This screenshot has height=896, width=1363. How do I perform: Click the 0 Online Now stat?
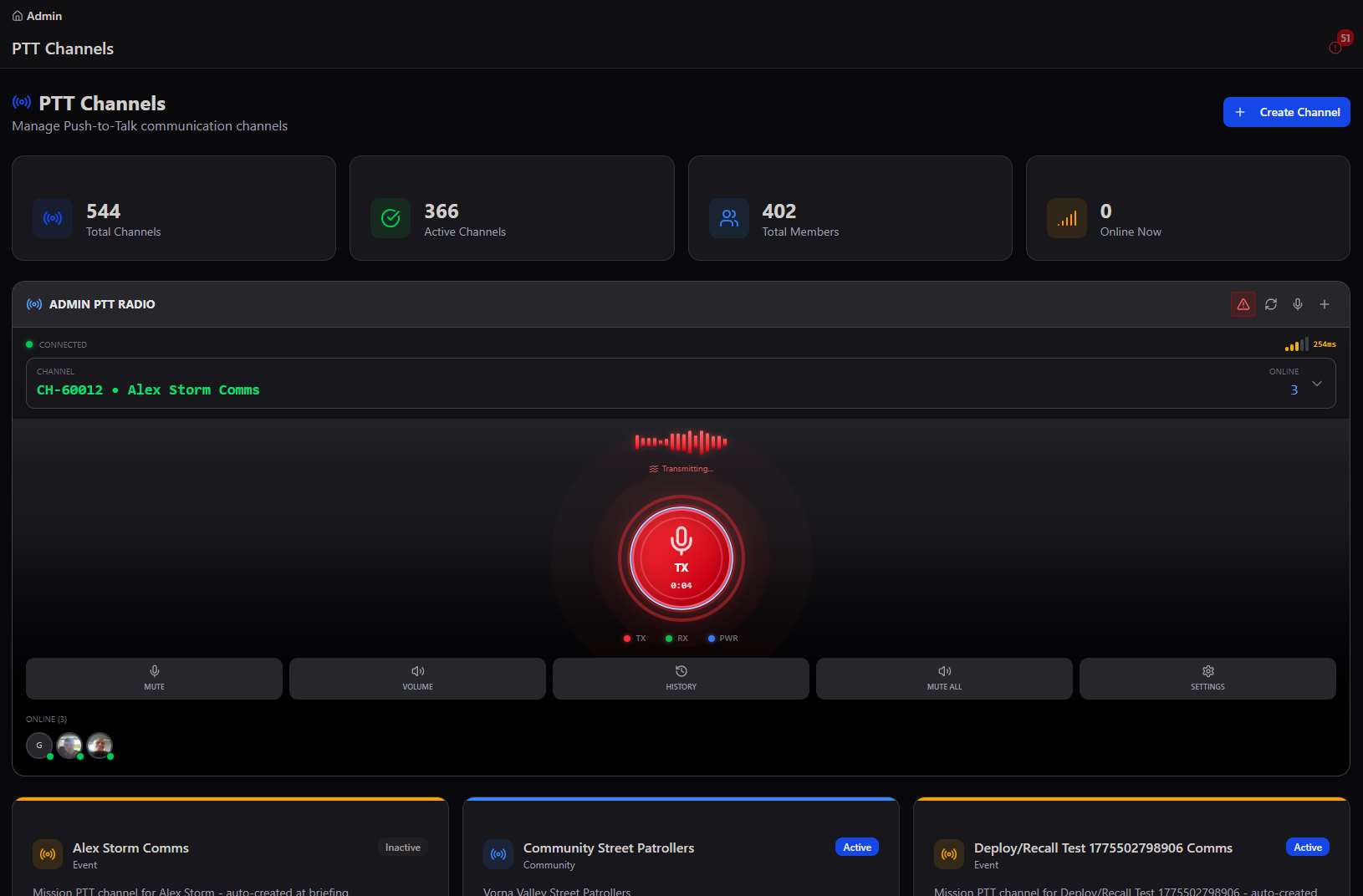(1188, 208)
